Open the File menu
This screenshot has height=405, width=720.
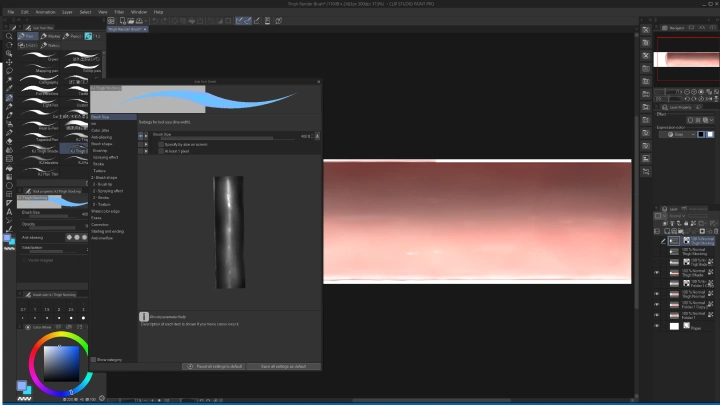[11, 12]
